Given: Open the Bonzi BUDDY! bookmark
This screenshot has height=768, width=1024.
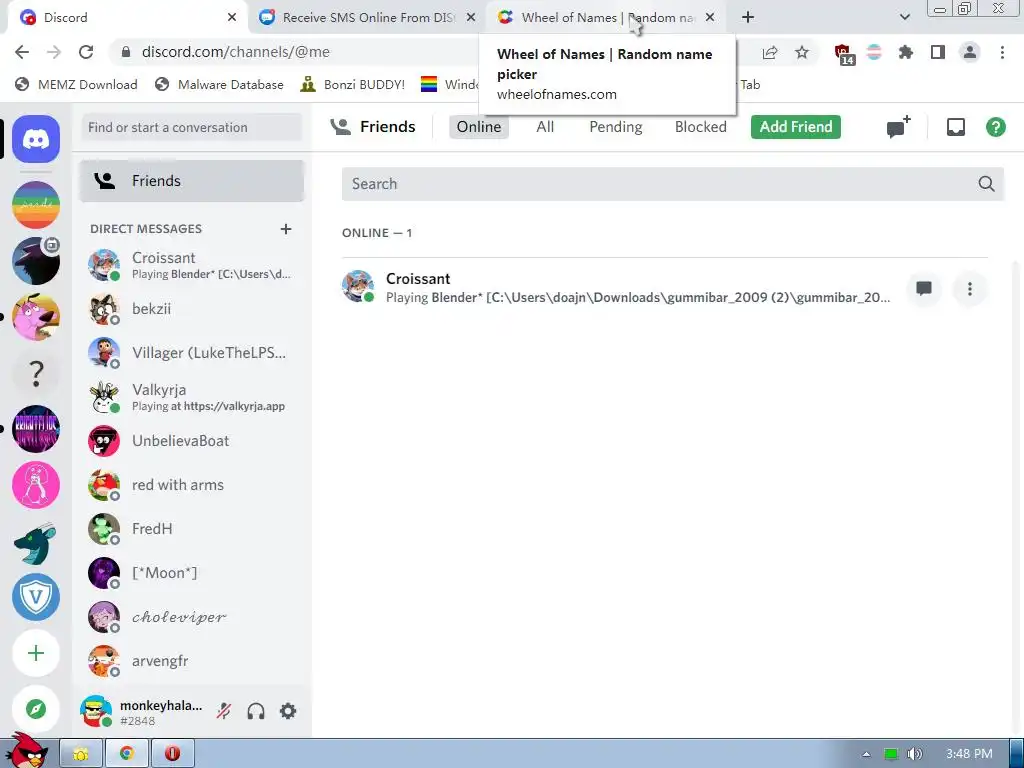Looking at the screenshot, I should pyautogui.click(x=353, y=84).
